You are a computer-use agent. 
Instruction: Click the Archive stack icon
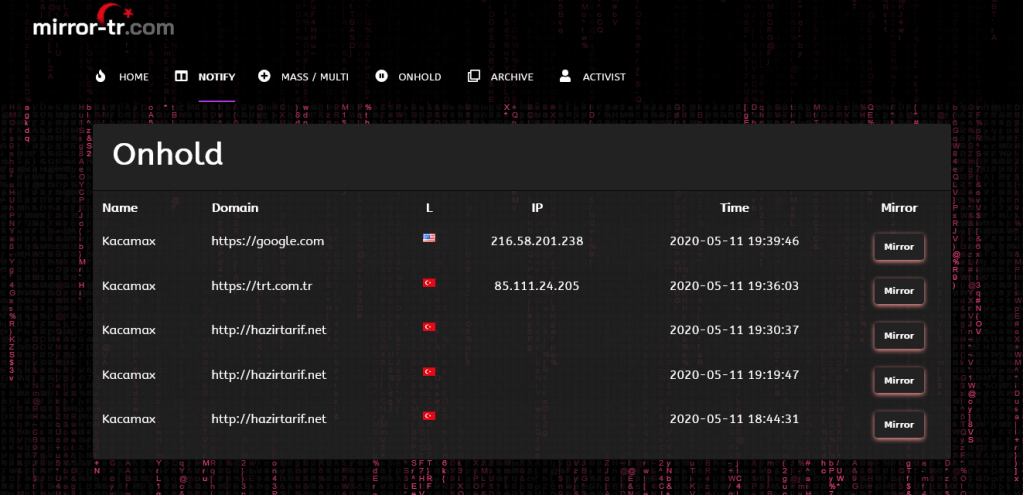pyautogui.click(x=474, y=76)
